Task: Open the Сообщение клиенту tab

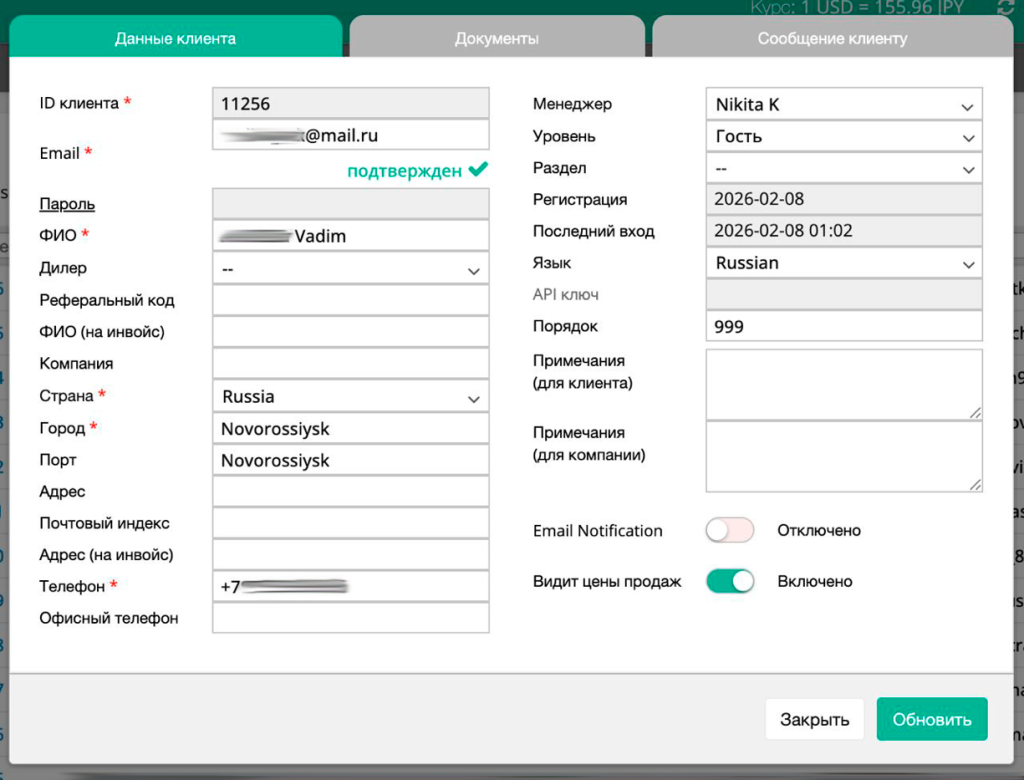Action: (x=832, y=39)
